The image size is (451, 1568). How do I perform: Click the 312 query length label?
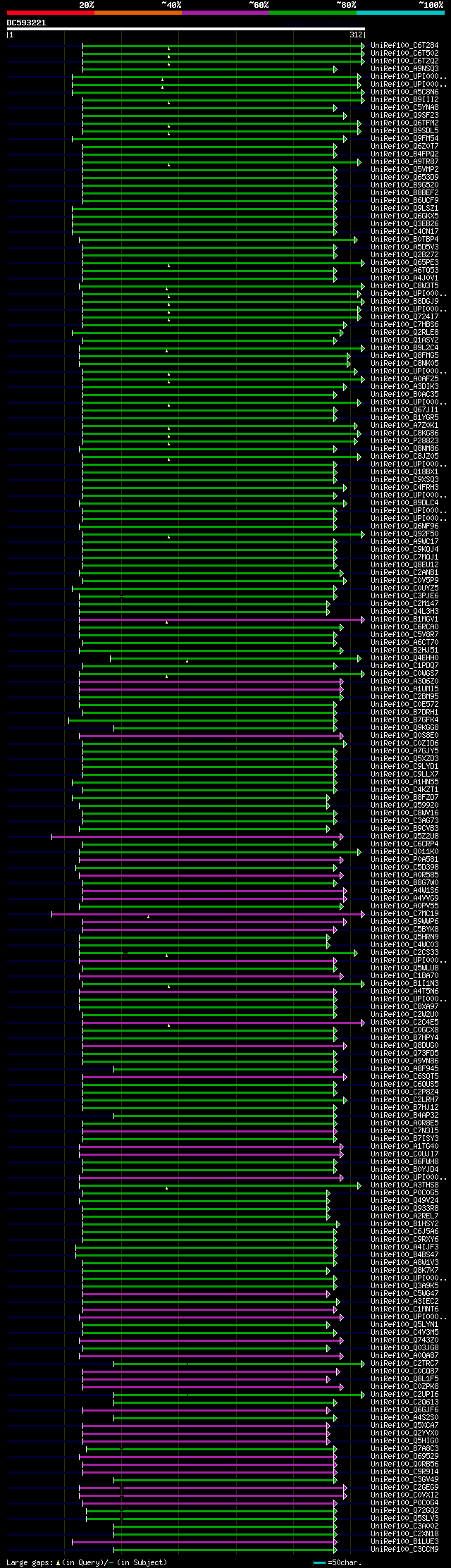tap(356, 35)
